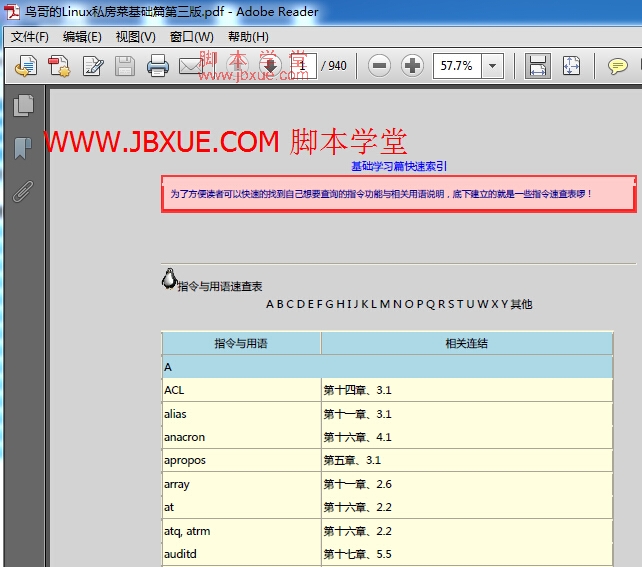Screen dimensions: 642x567
Task: Click index letter Y link
Action: click(504, 304)
